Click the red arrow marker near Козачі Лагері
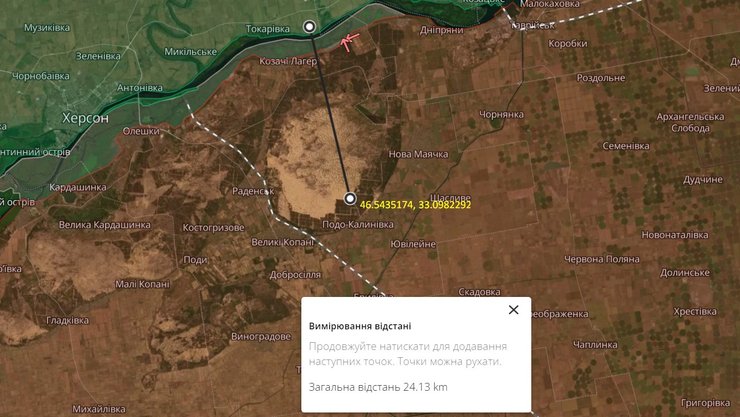 pos(348,41)
